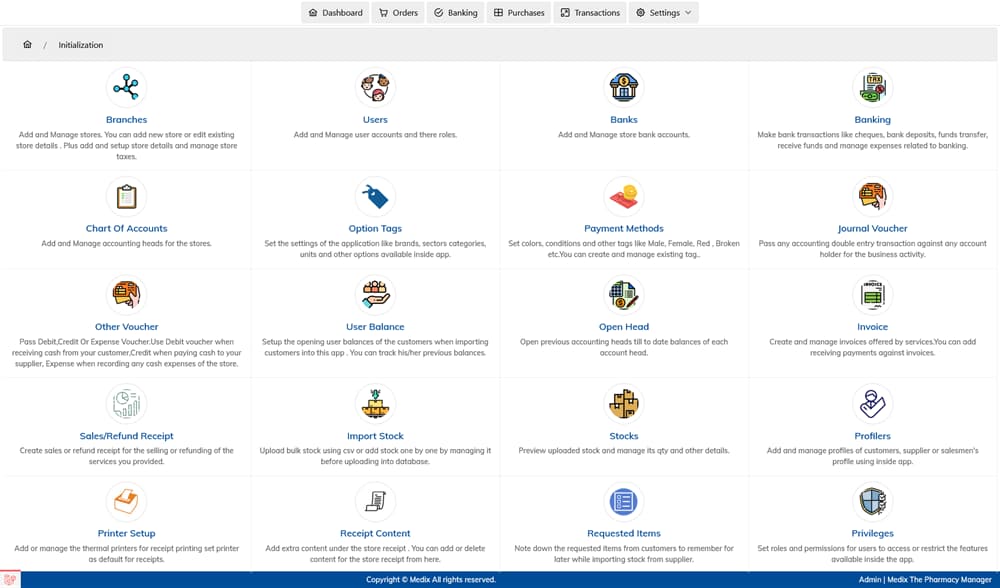
Task: Open the Requested Items list icon
Action: pyautogui.click(x=624, y=501)
